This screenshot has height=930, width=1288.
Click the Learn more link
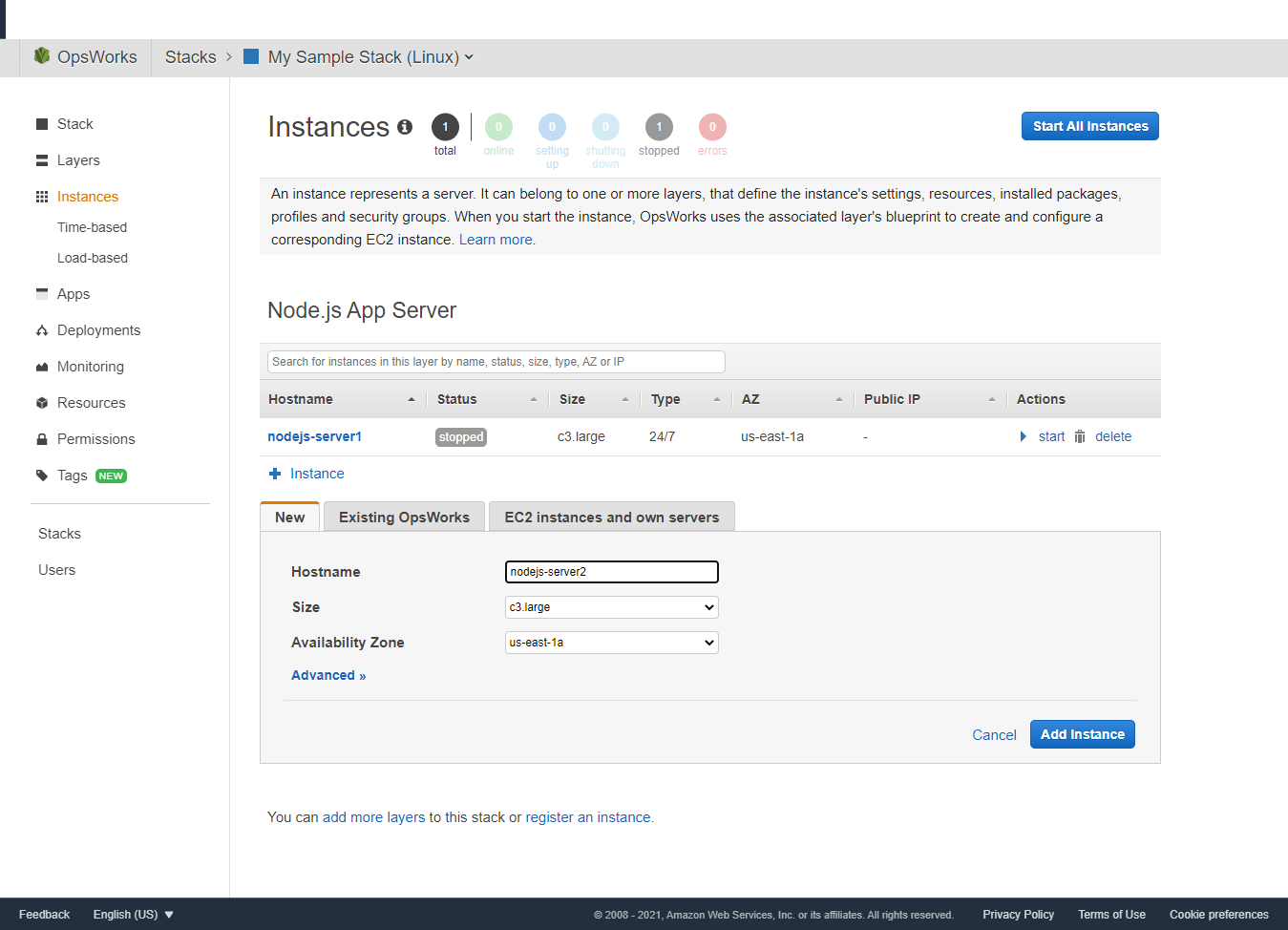click(496, 240)
